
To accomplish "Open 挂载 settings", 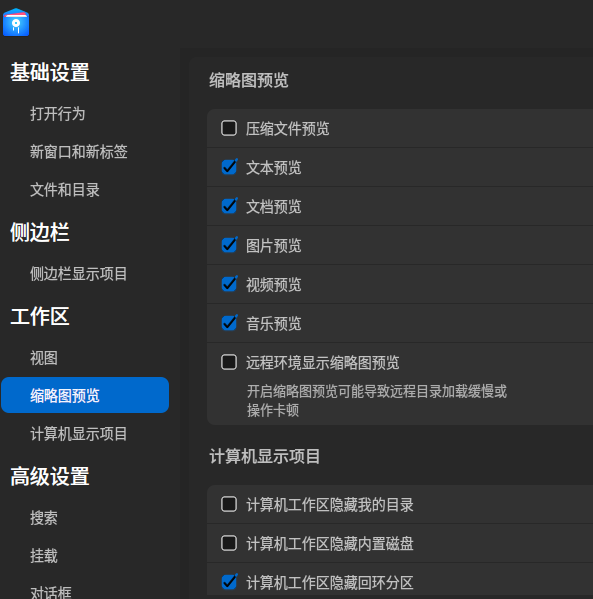I will pyautogui.click(x=44, y=556).
